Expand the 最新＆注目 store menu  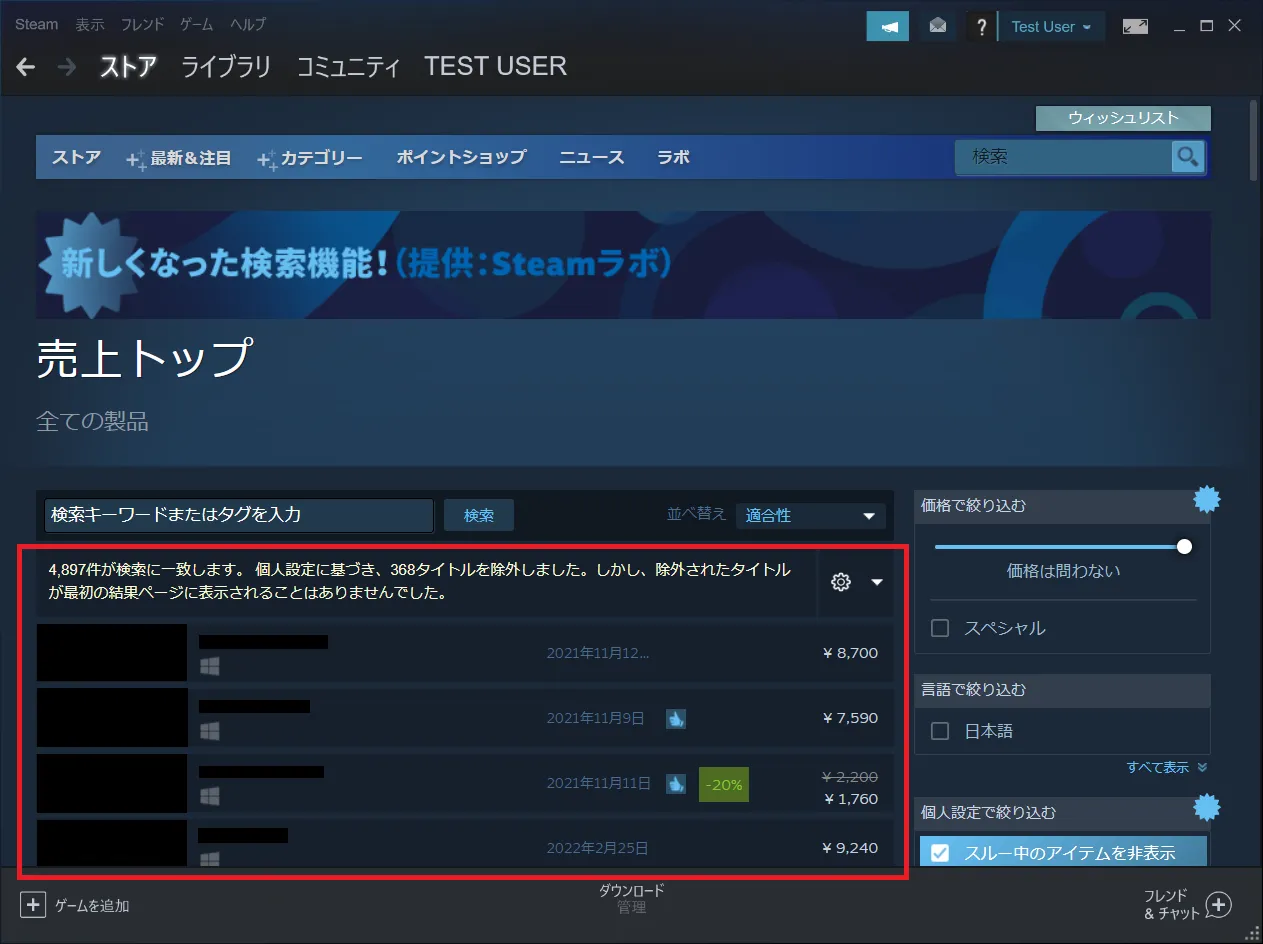pos(179,157)
